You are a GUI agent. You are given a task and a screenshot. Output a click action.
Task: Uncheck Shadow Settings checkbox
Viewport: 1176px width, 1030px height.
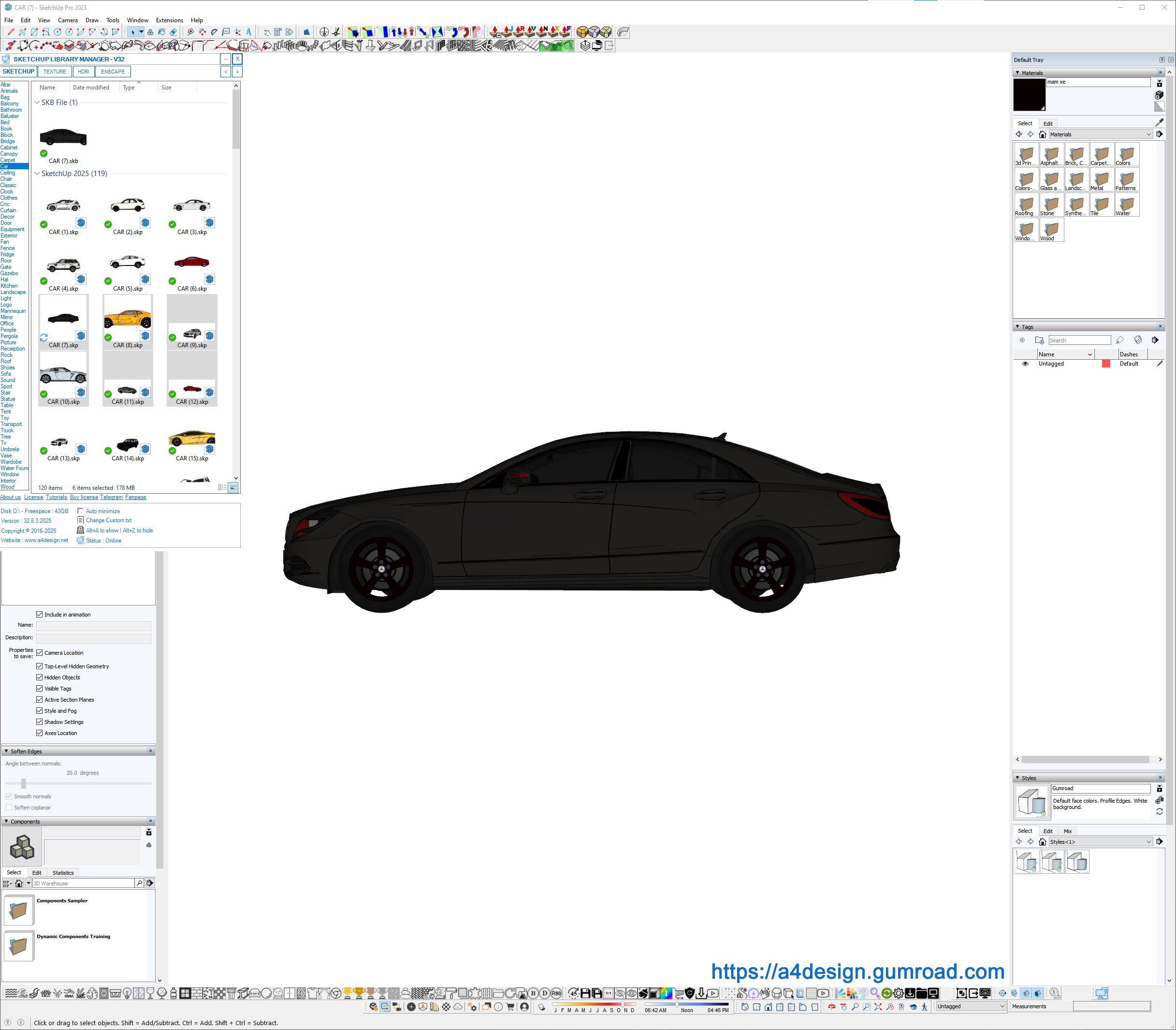[40, 722]
